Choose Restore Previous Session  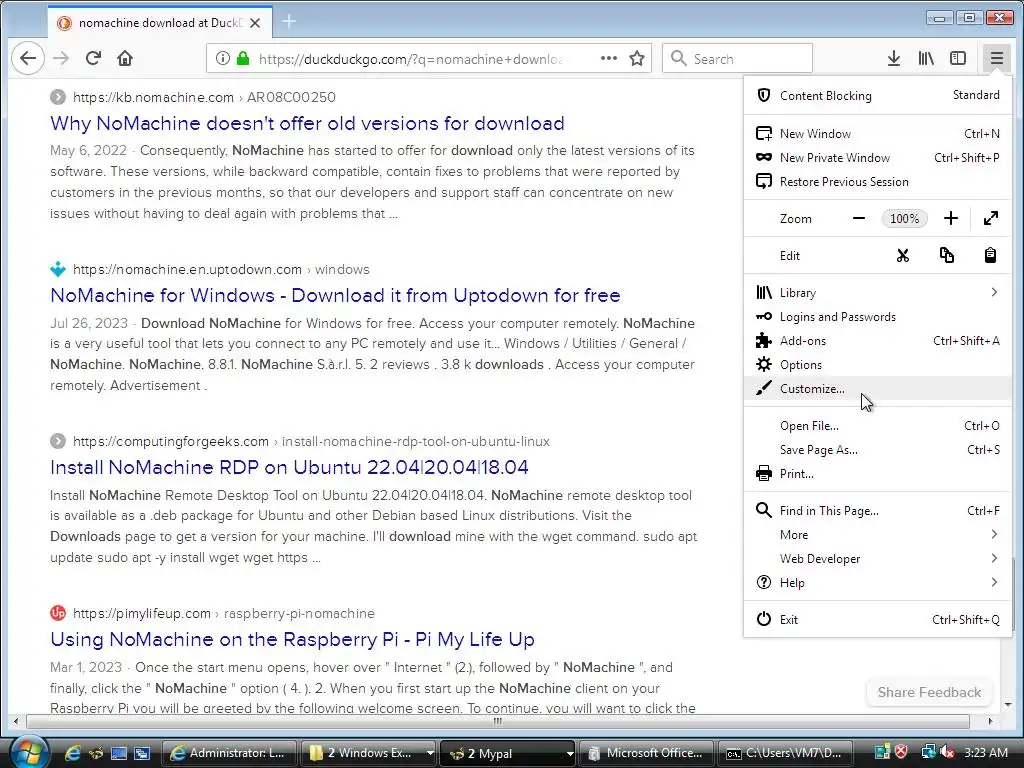point(878,182)
